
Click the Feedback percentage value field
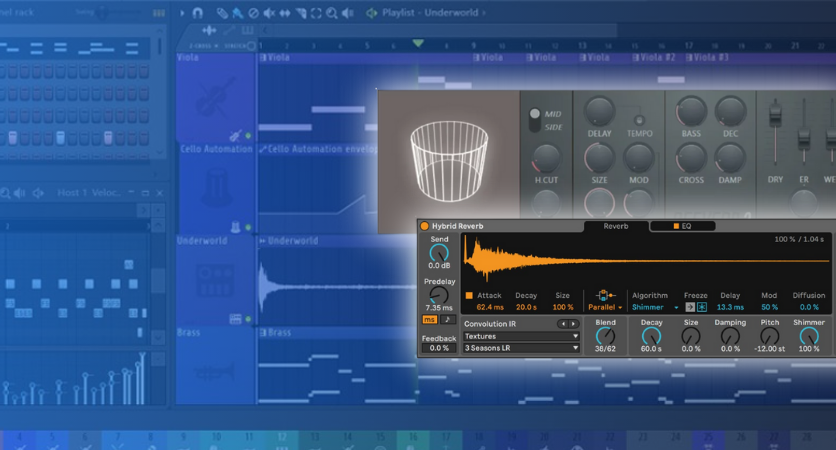[x=439, y=348]
